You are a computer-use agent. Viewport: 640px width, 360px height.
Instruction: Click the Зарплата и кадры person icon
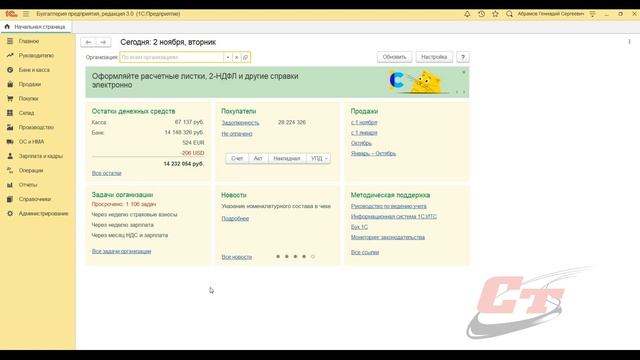click(10, 156)
